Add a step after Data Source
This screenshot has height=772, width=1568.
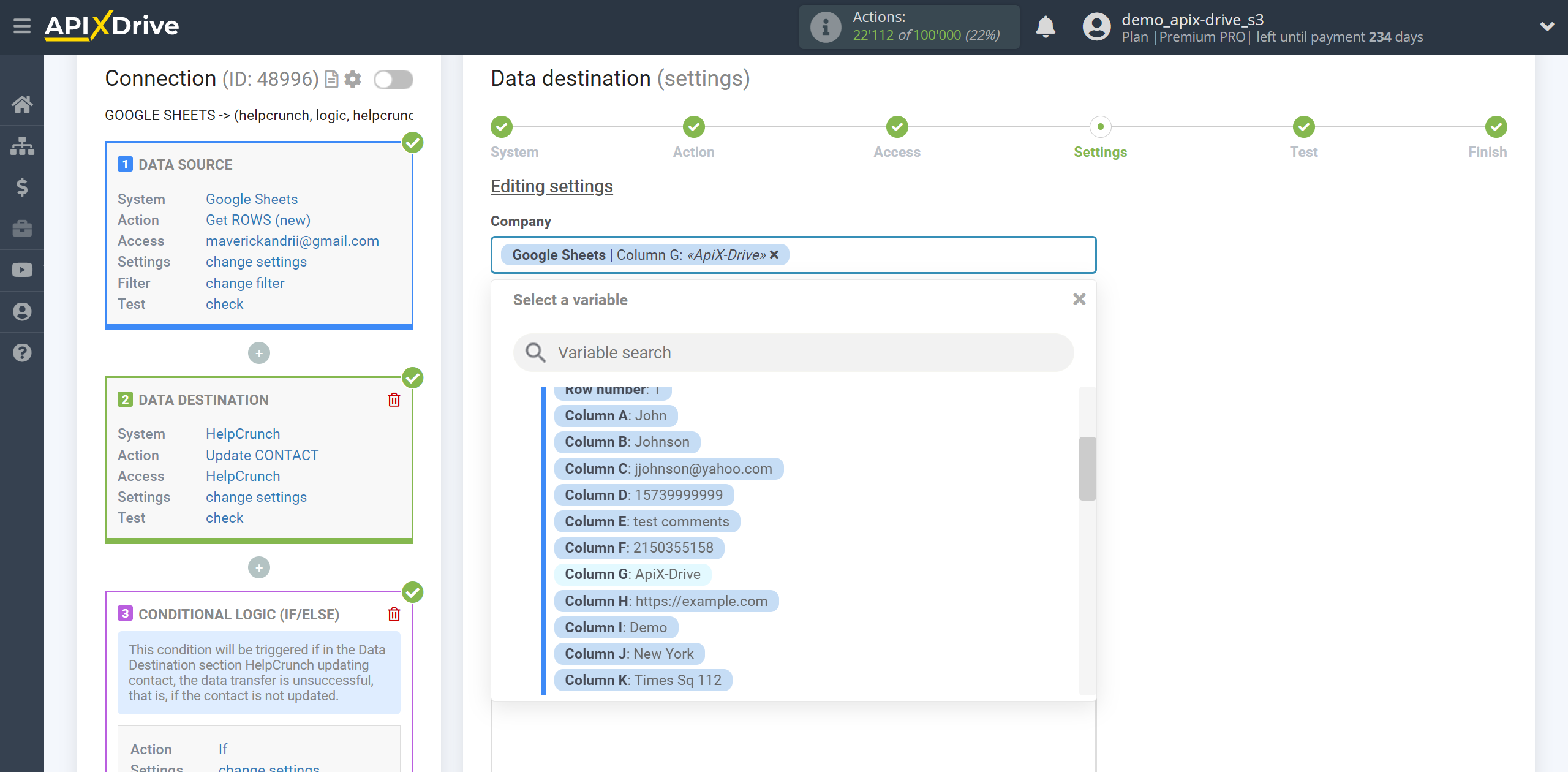pyautogui.click(x=259, y=354)
